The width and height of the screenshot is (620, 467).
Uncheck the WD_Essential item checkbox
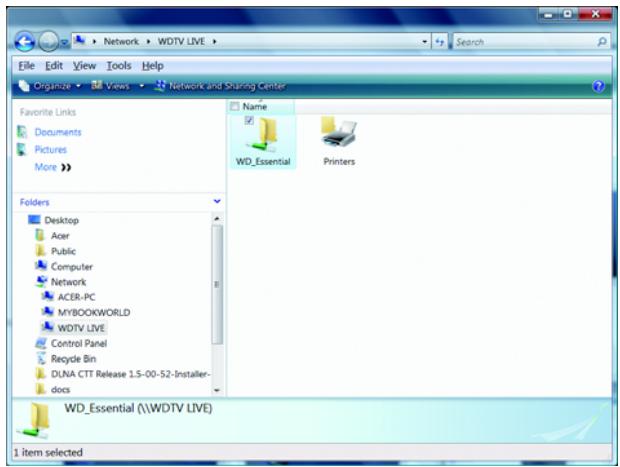(x=249, y=120)
